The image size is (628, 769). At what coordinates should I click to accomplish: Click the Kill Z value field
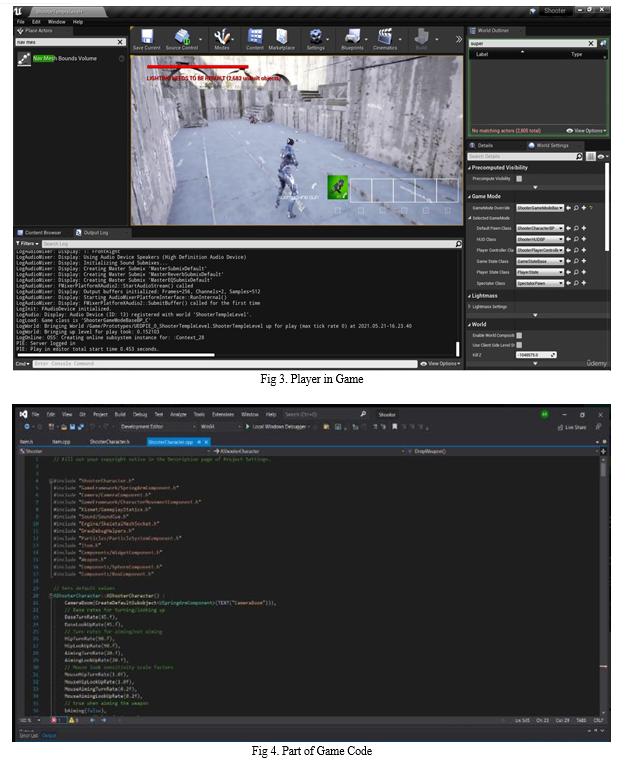[536, 355]
